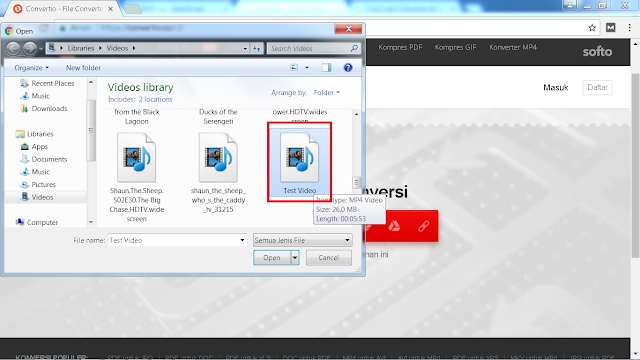Select the Test Video file thumbnail

tap(300, 162)
